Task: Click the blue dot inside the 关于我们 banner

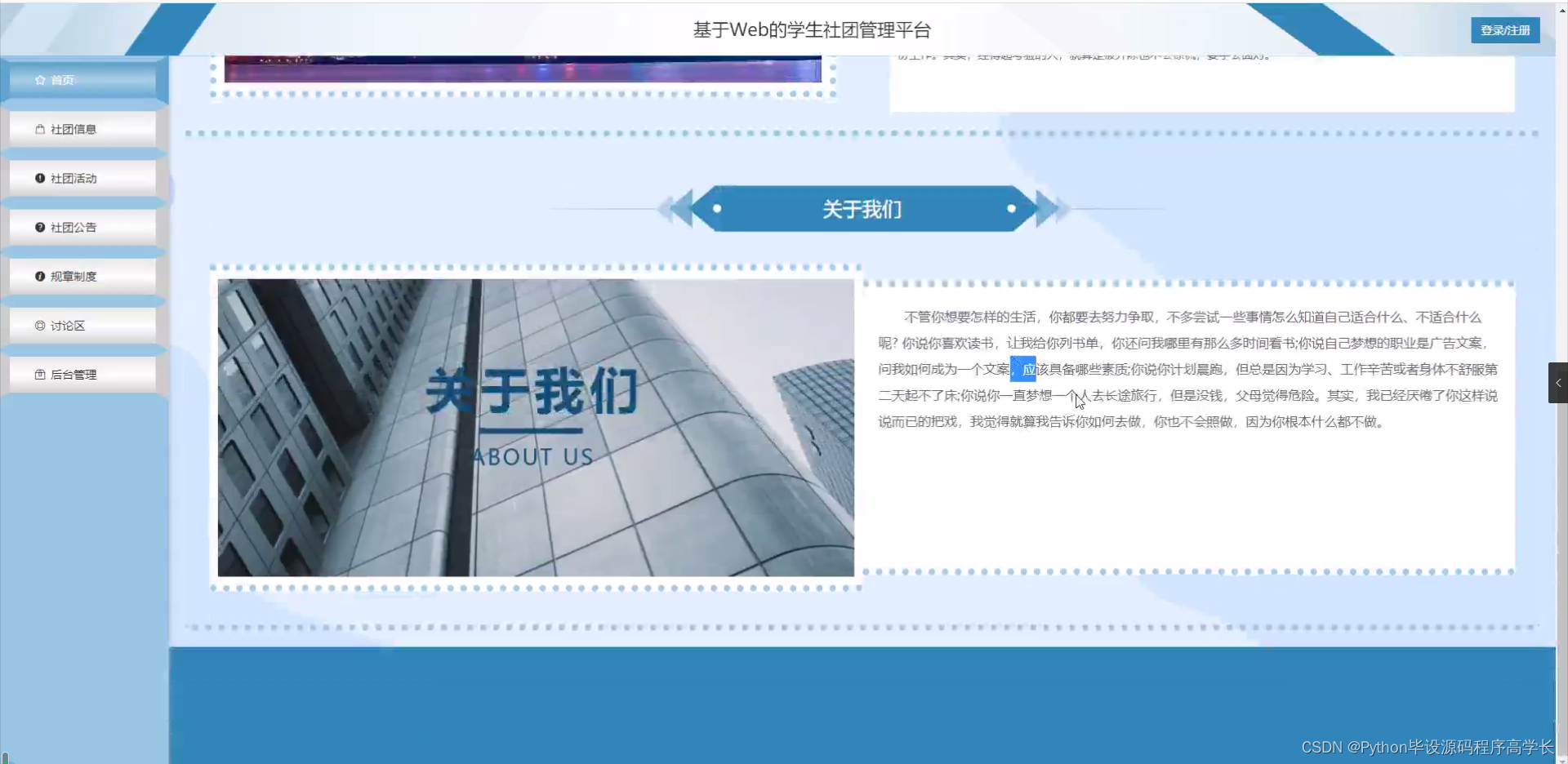Action: [717, 208]
